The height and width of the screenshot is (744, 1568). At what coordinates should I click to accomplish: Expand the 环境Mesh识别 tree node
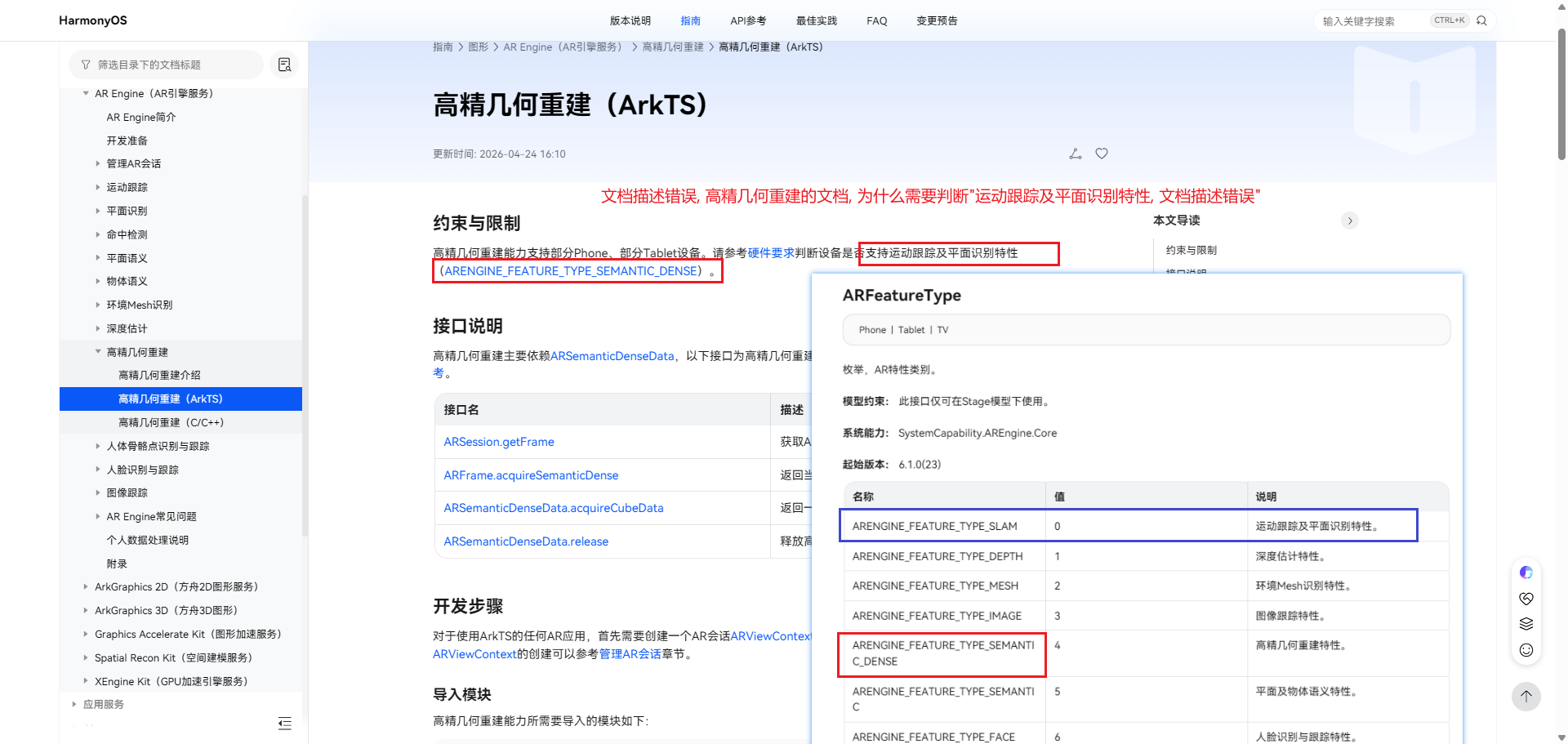click(98, 305)
